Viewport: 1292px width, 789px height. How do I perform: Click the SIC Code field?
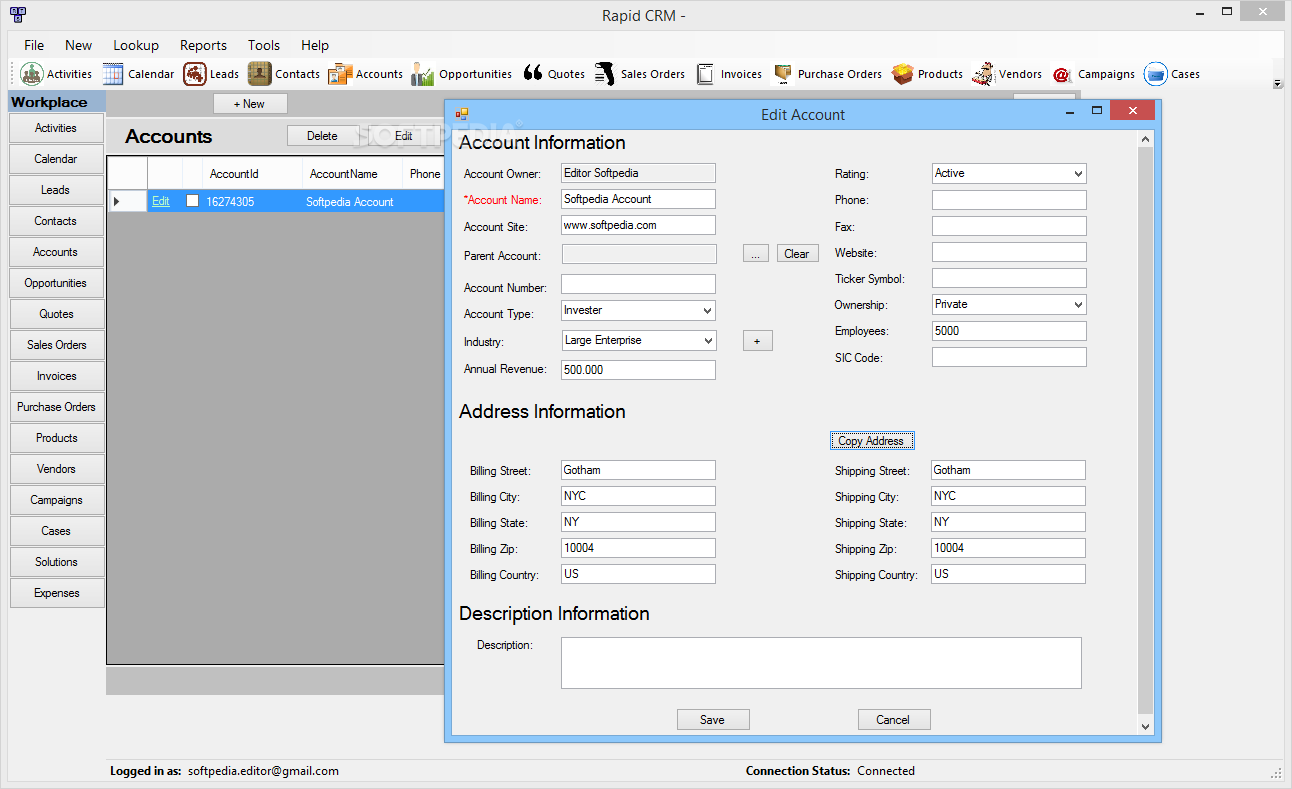pos(1009,357)
